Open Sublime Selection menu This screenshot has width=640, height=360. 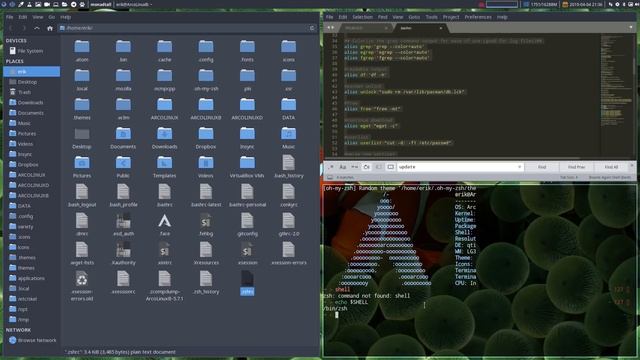[362, 17]
